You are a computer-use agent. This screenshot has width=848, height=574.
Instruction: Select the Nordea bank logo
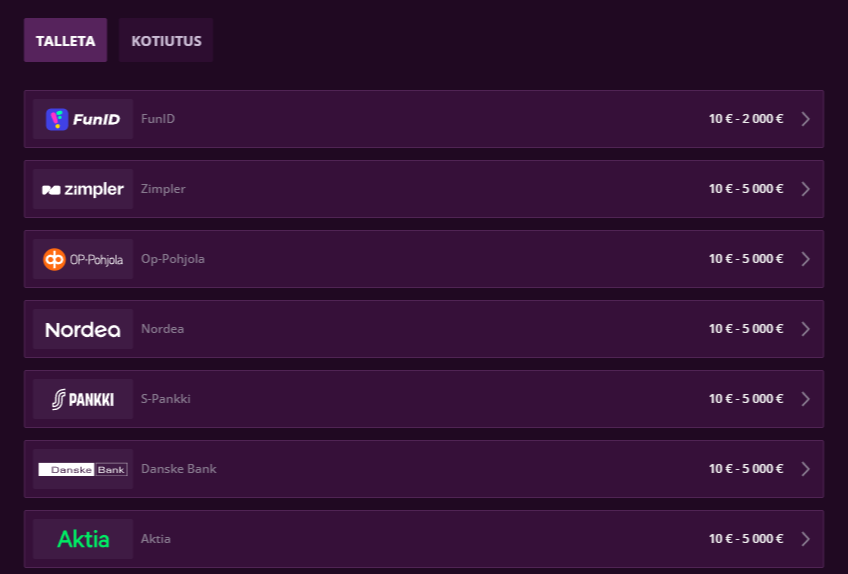tap(83, 329)
